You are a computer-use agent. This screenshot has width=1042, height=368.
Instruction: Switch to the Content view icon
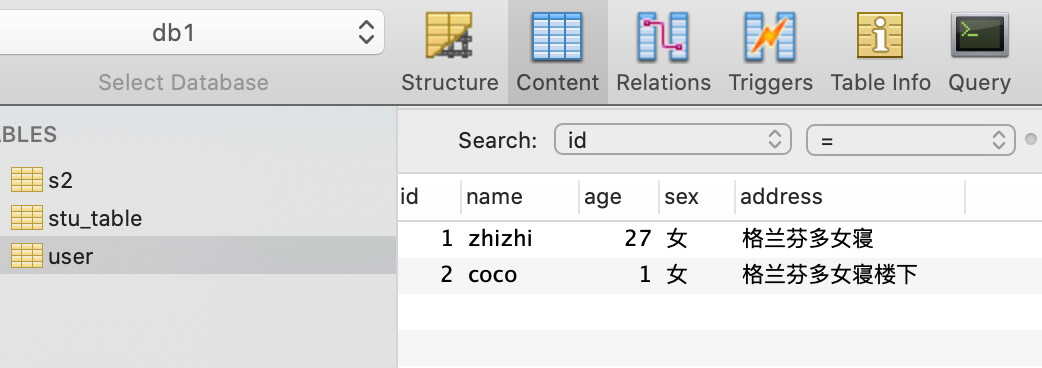(557, 36)
